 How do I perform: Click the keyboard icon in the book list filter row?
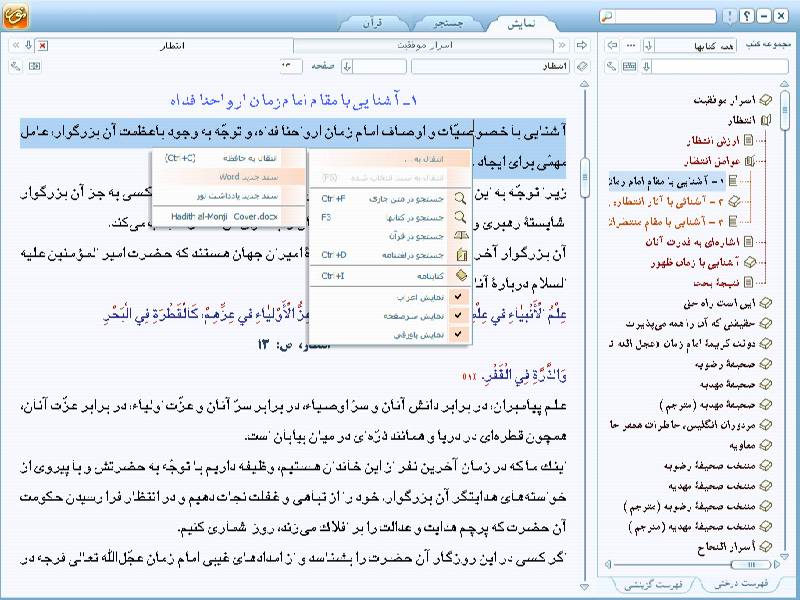click(x=630, y=66)
